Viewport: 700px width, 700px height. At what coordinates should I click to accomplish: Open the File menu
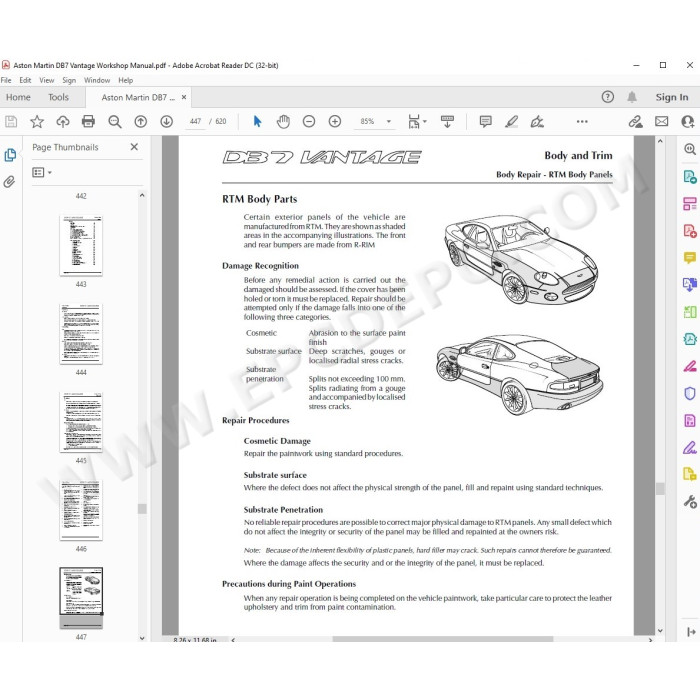[6, 80]
